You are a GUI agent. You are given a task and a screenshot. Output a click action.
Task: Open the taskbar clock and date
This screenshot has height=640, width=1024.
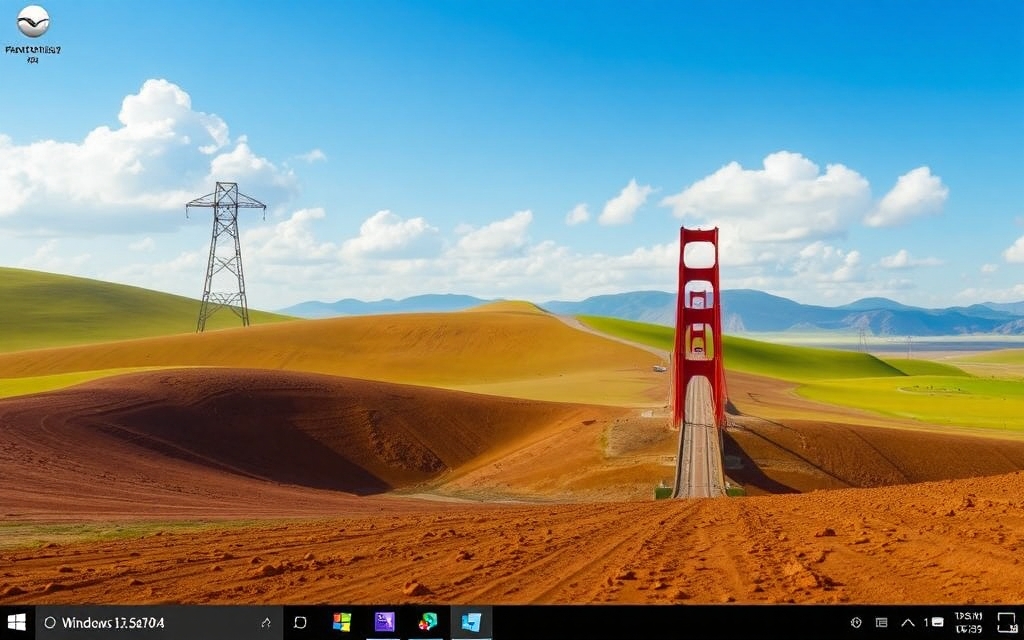pyautogui.click(x=968, y=622)
